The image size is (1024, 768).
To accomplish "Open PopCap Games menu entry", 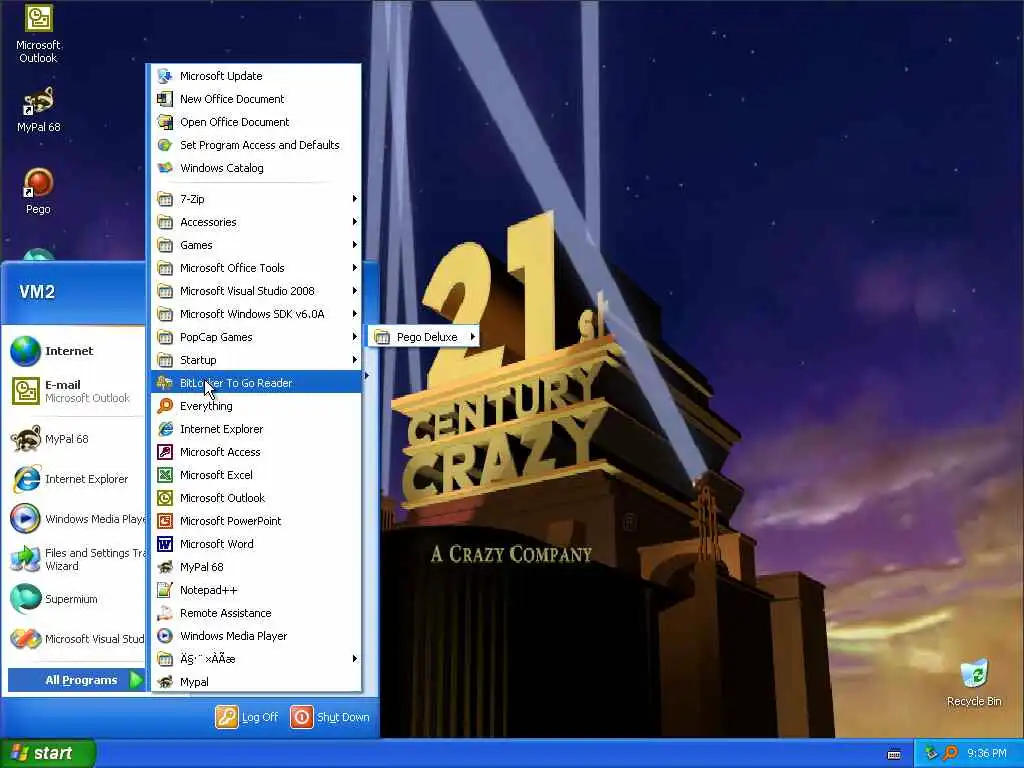I will coord(257,337).
